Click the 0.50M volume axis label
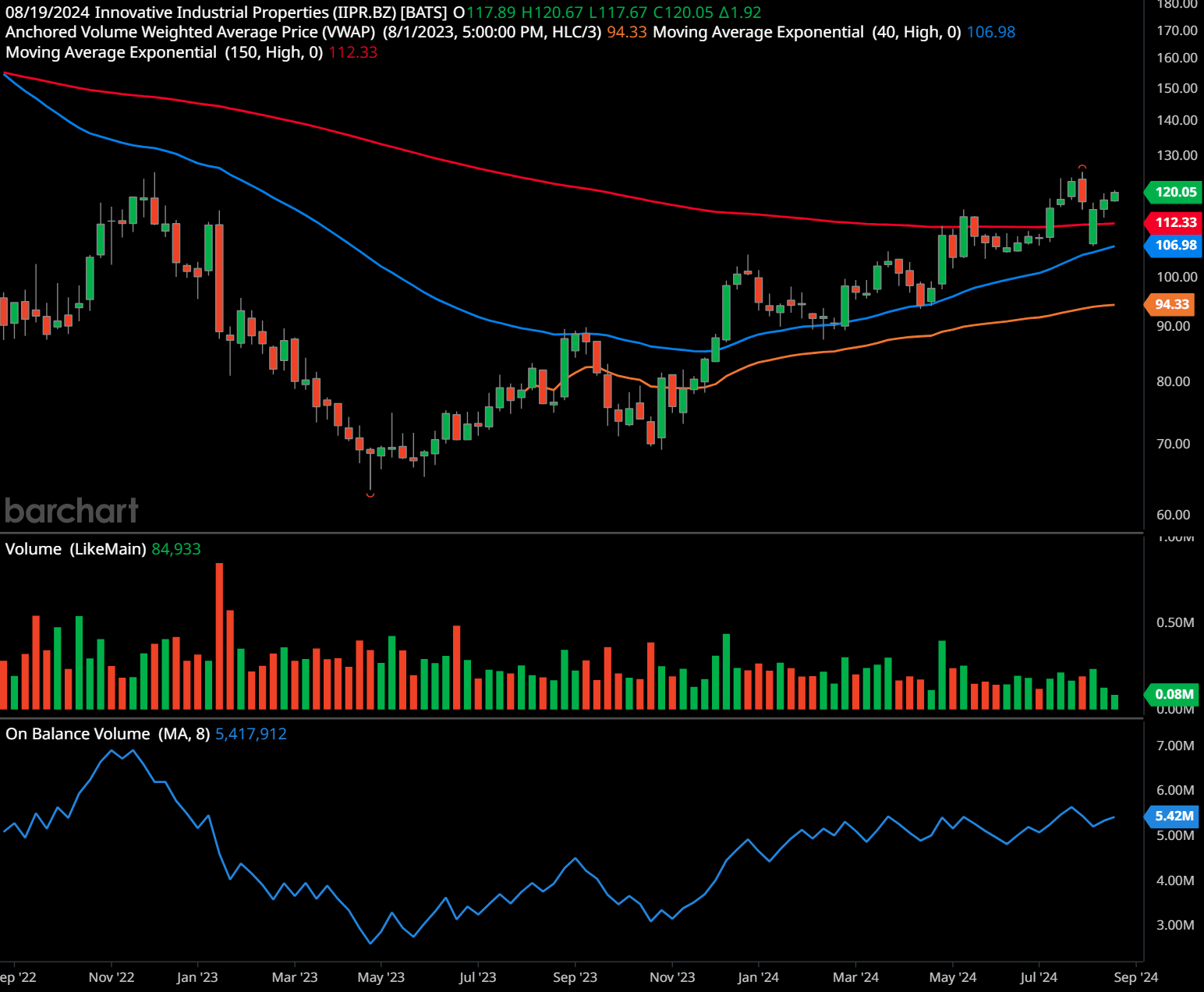 point(1175,622)
